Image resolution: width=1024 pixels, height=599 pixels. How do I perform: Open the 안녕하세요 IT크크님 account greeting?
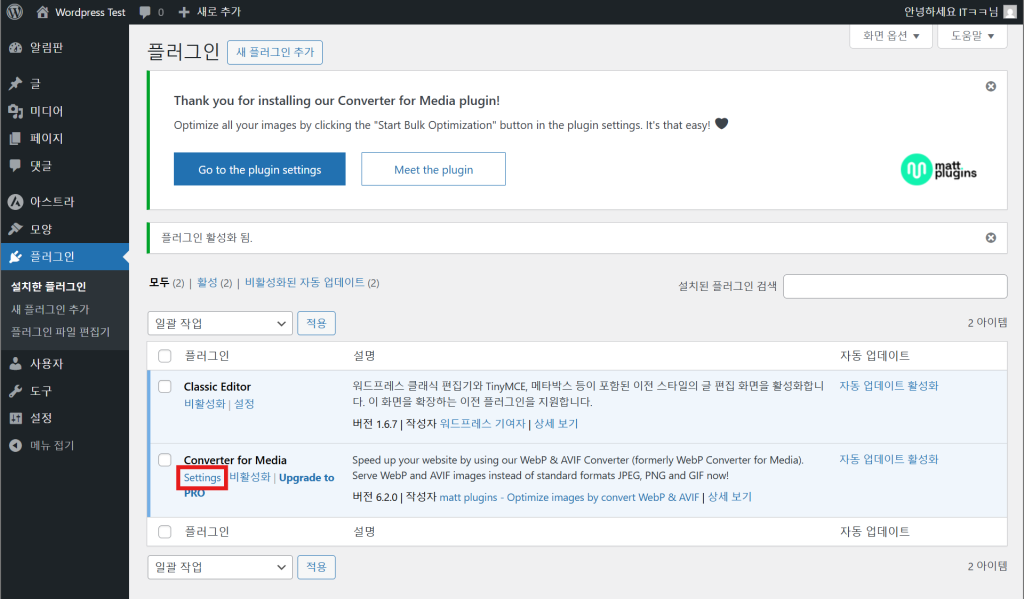click(951, 12)
